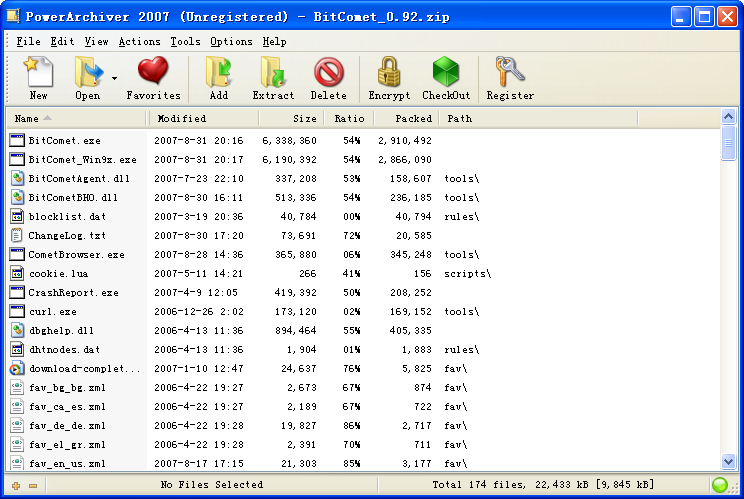Click the Register keys icon
The image size is (744, 499).
click(x=510, y=72)
